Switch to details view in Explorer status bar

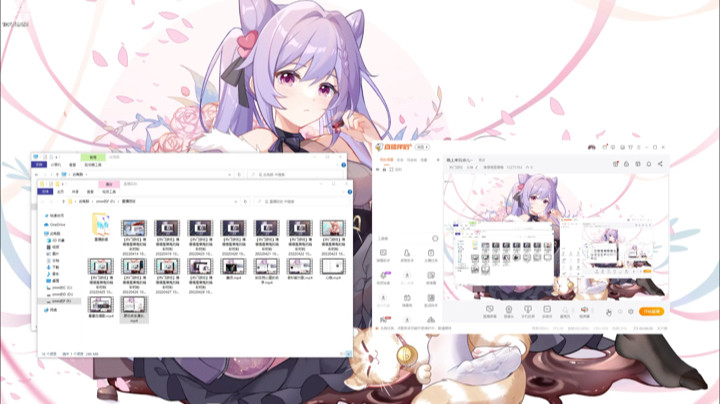click(x=342, y=354)
